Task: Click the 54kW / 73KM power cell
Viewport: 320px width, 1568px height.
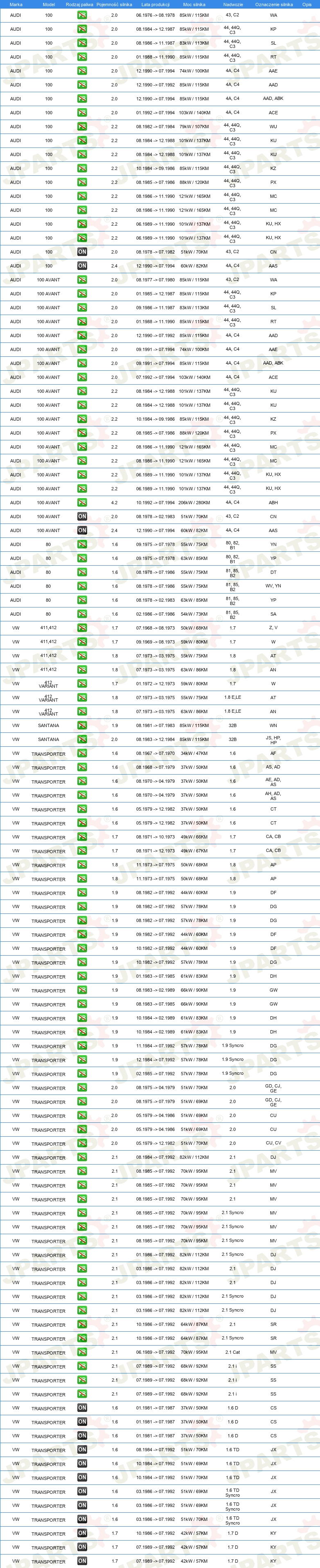Action: (x=194, y=614)
